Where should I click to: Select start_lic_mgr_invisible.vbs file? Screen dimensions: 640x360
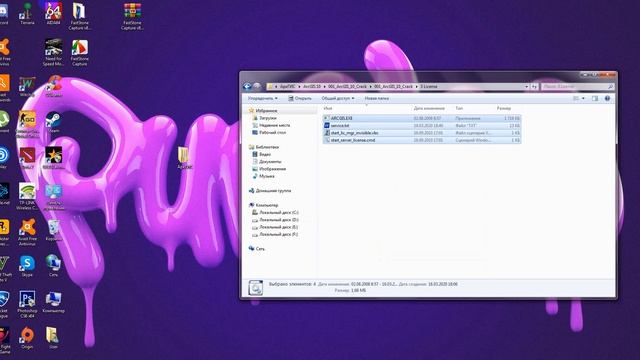[x=422, y=133]
